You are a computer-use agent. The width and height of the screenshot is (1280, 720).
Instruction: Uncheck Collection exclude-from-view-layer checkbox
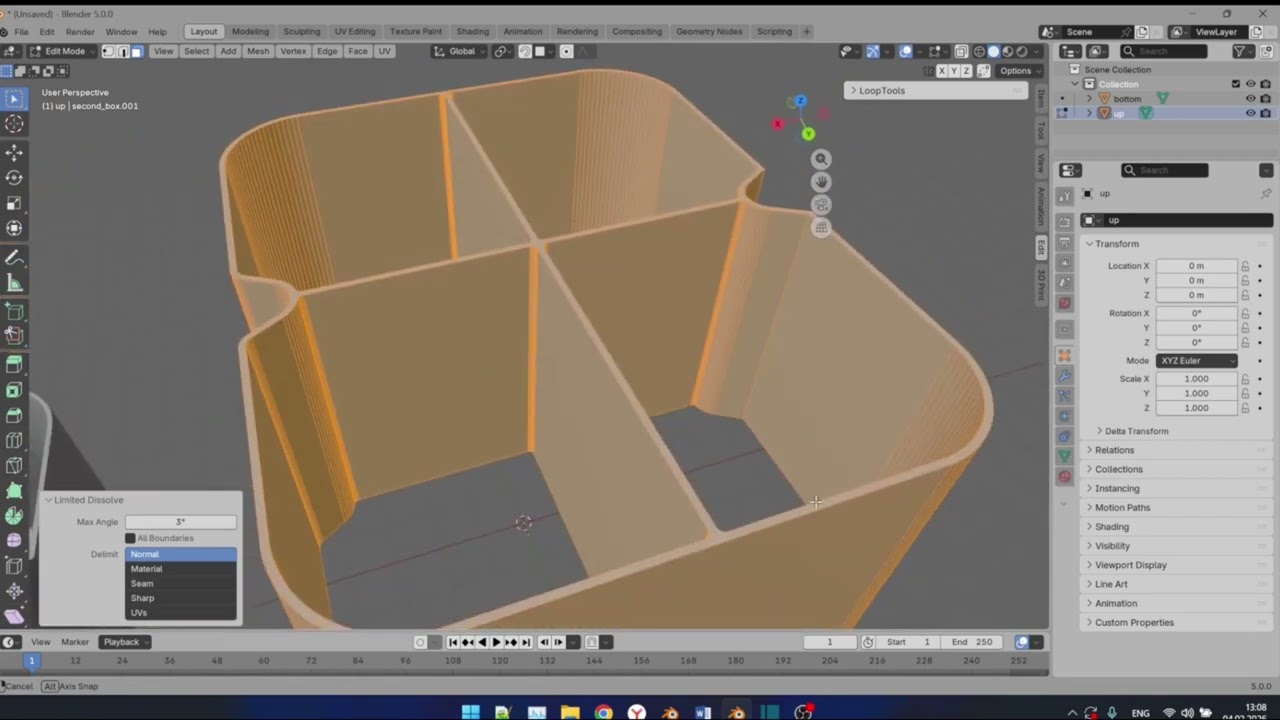tap(1236, 84)
